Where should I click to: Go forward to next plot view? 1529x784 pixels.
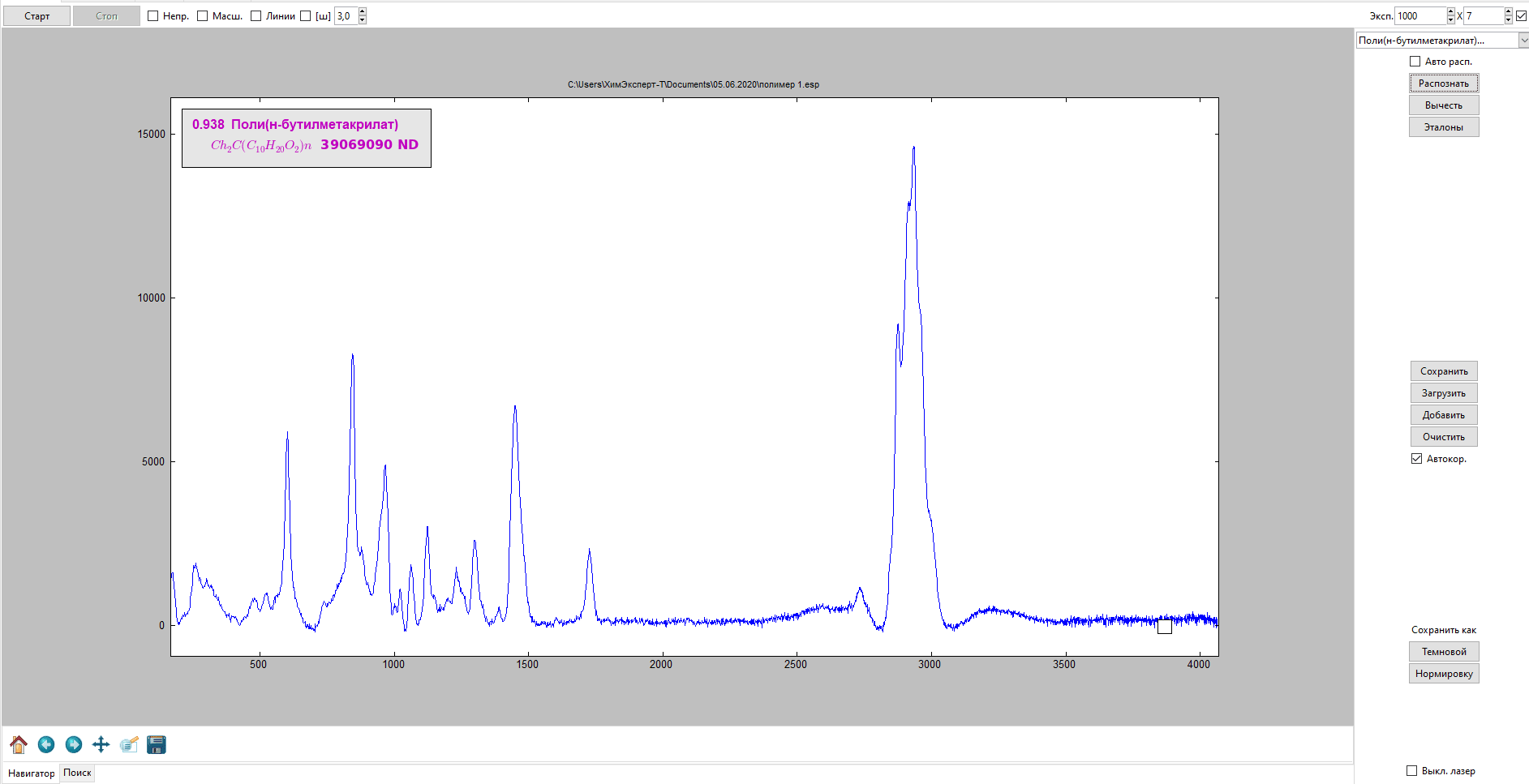[74, 744]
